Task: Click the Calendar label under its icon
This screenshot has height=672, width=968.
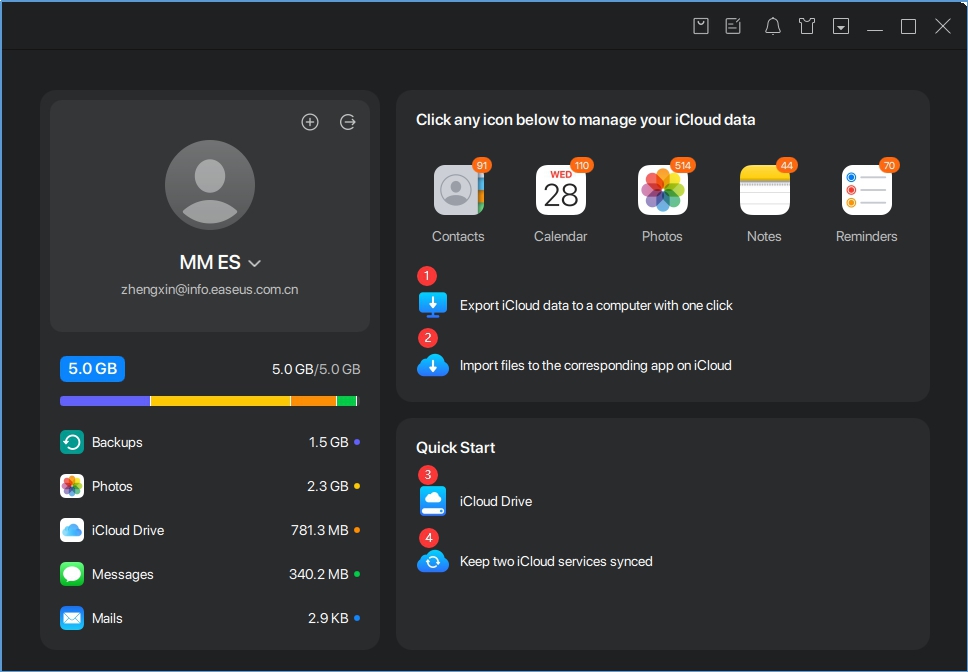Action: click(561, 236)
